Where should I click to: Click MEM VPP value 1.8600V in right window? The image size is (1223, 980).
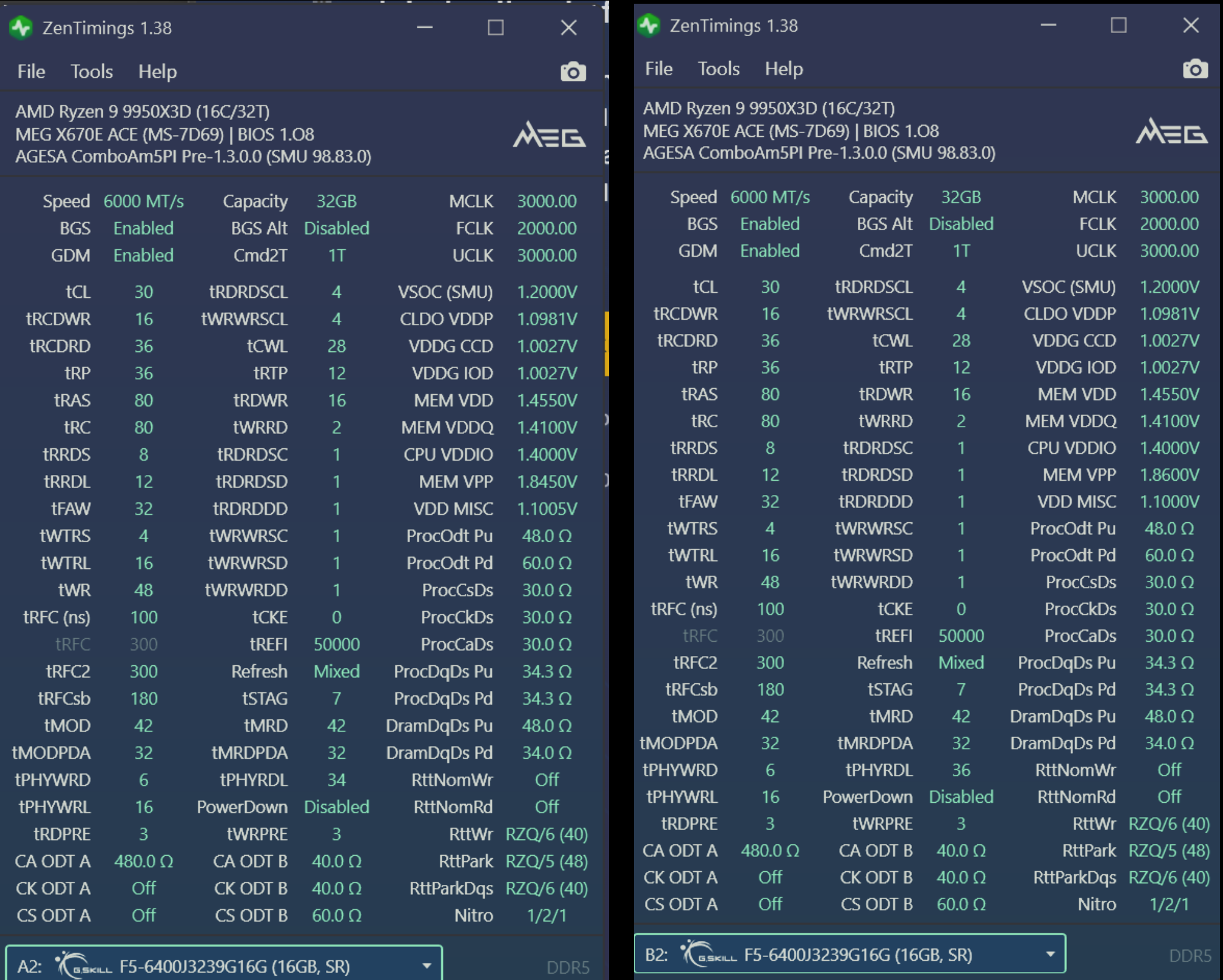coord(1170,475)
